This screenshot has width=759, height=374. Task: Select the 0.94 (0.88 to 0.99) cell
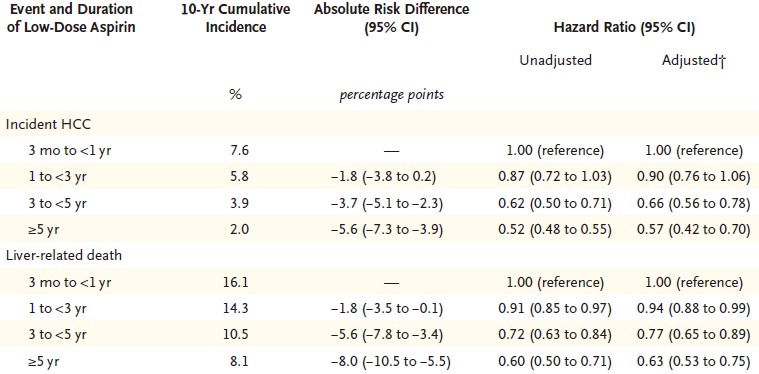pyautogui.click(x=694, y=309)
